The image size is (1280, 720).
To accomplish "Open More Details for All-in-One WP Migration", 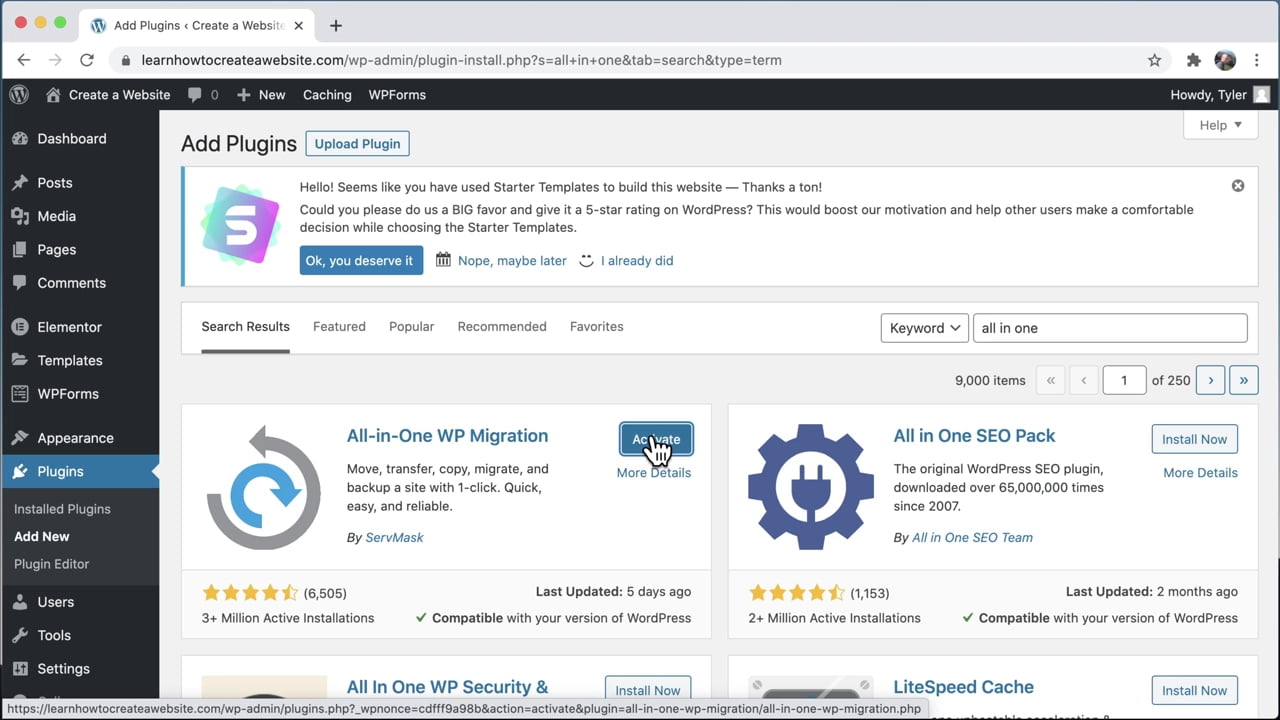I will 654,473.
